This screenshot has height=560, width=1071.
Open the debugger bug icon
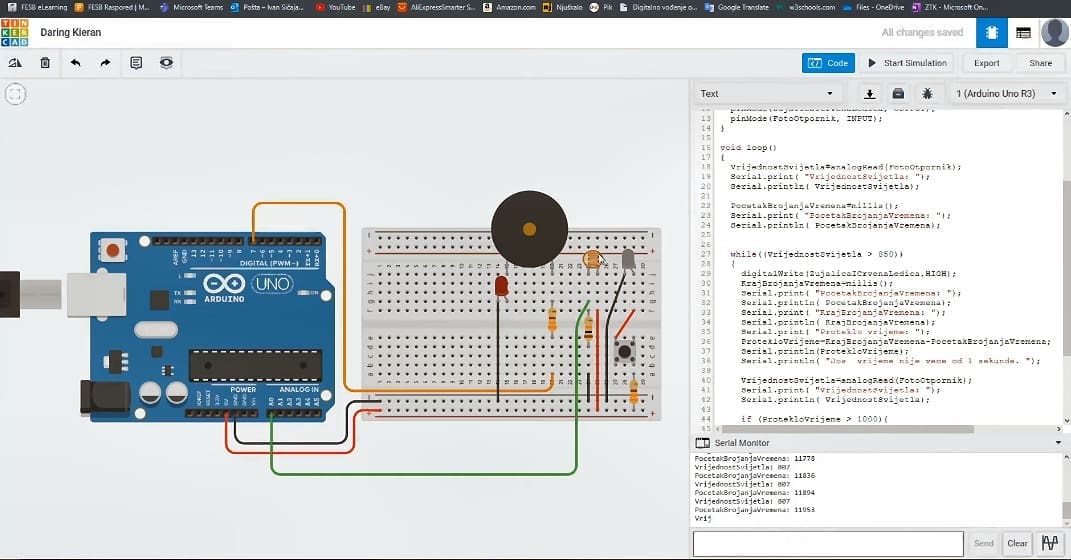tap(927, 94)
